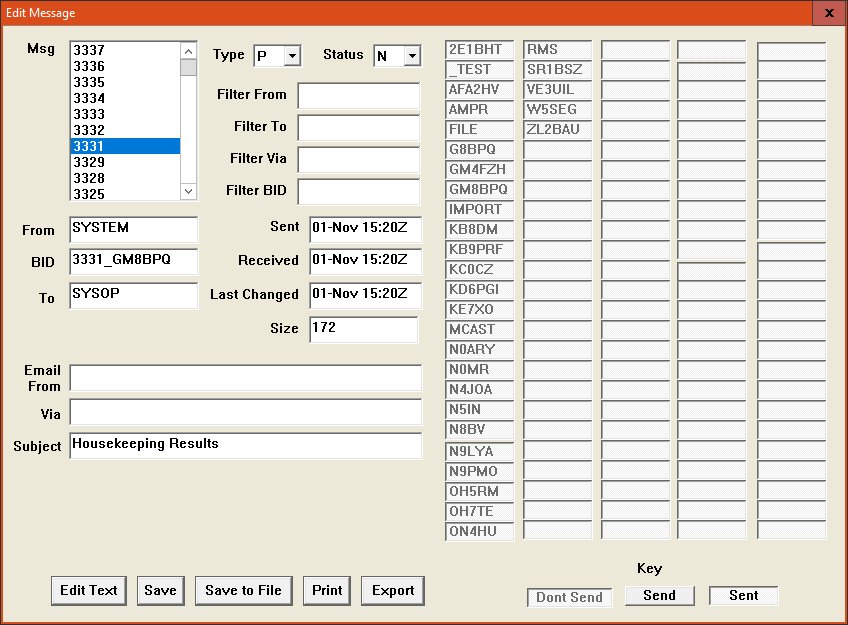
Task: Click the Send key legend box
Action: [659, 596]
